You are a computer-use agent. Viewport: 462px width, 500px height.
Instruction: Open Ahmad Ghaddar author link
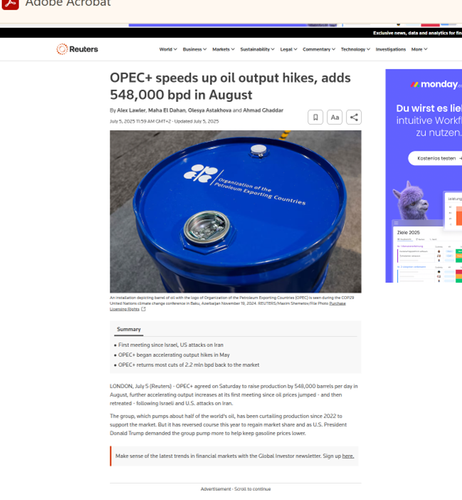[x=263, y=110]
